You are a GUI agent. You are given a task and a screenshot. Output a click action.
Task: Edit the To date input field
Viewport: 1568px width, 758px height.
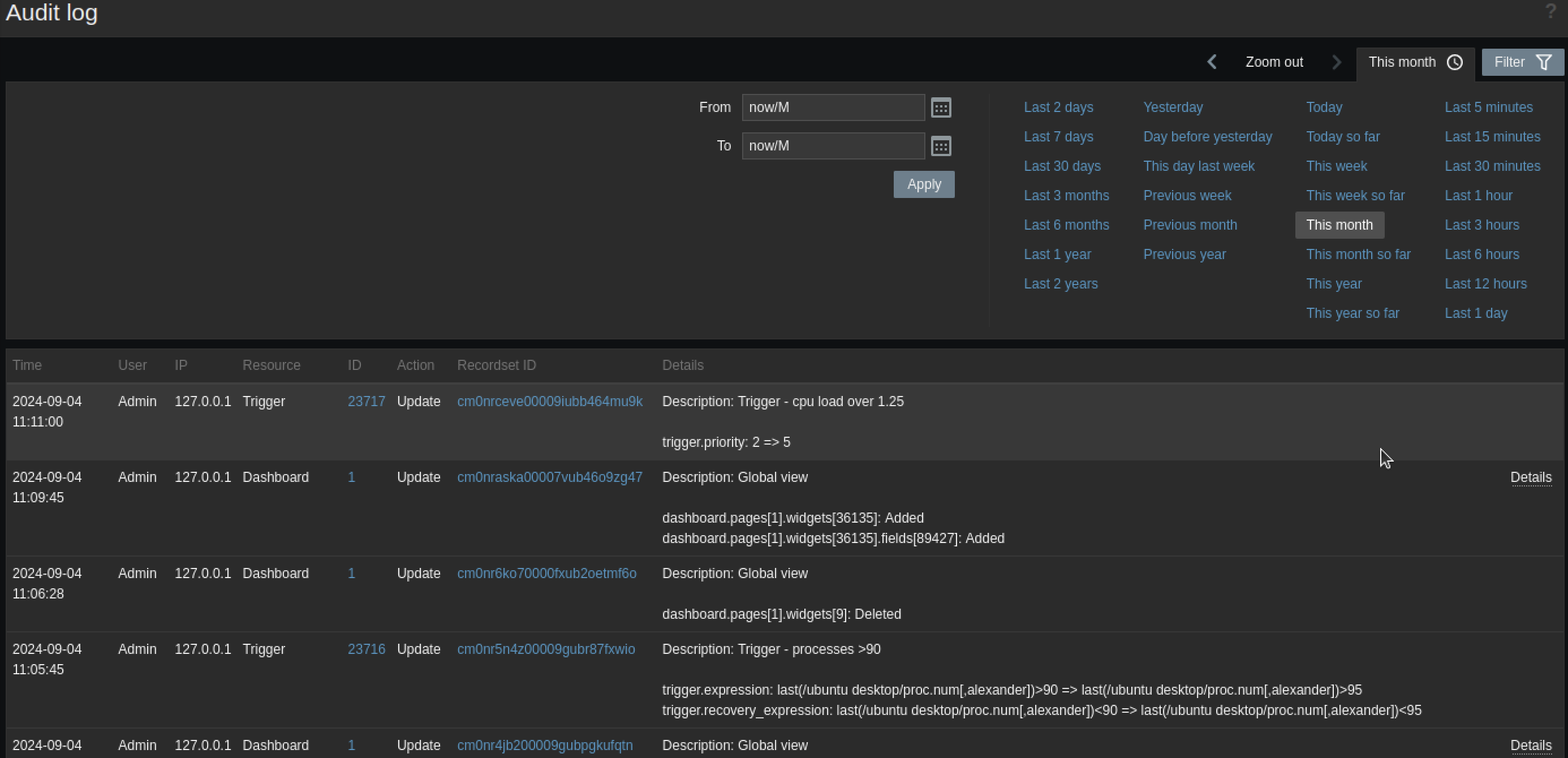pos(833,146)
